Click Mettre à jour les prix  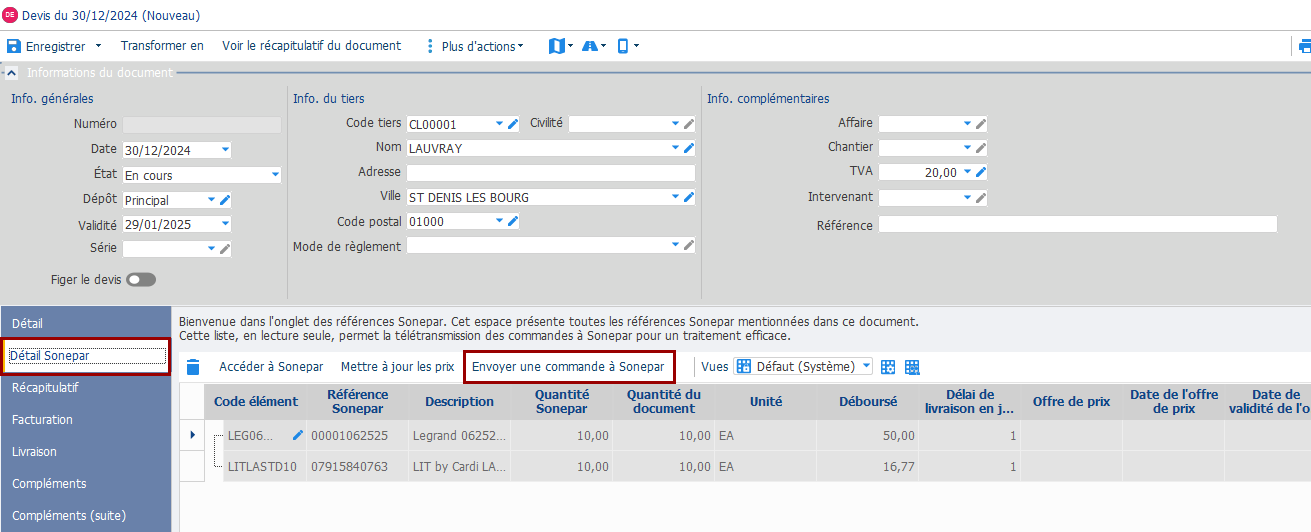(397, 367)
